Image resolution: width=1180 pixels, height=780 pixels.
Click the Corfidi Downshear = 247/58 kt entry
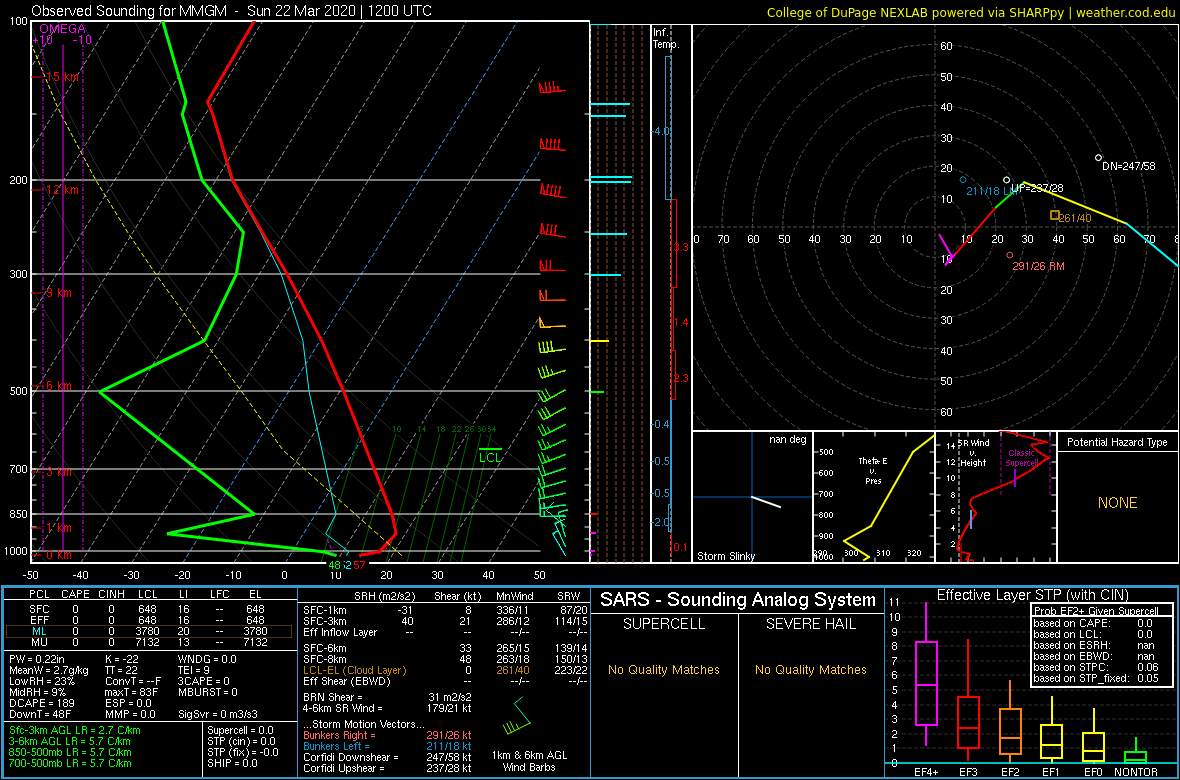click(387, 757)
